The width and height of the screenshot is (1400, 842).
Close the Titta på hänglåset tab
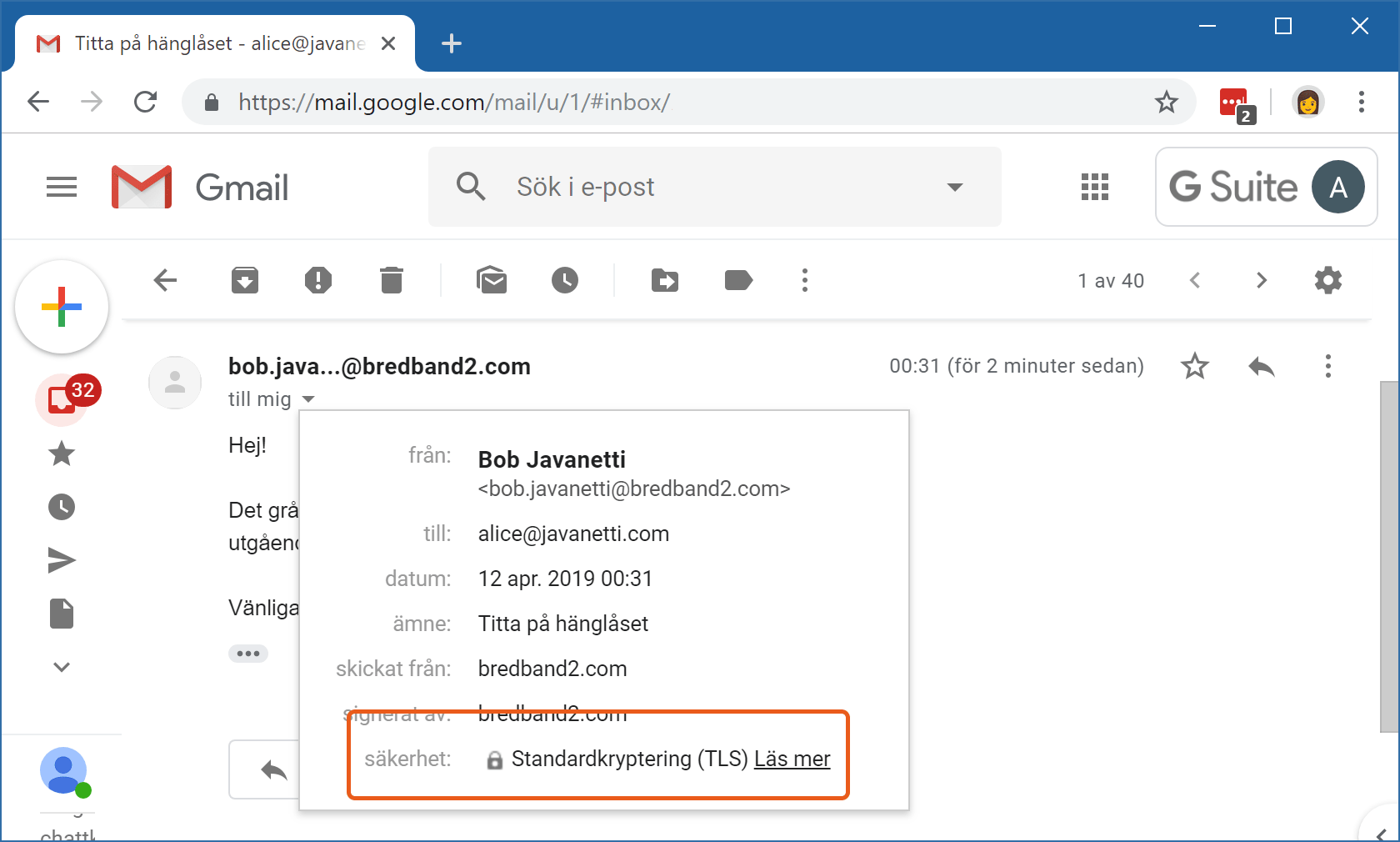coord(388,43)
